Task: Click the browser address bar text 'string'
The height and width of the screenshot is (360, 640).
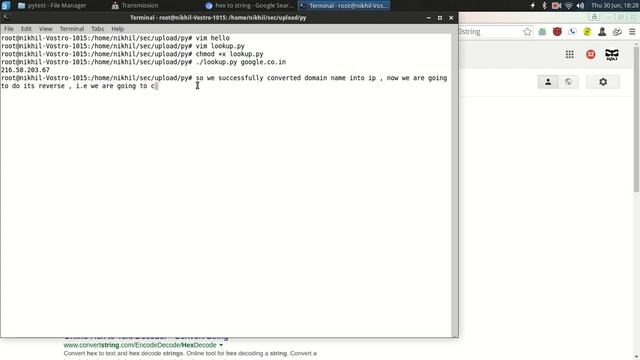Action: coord(470,31)
